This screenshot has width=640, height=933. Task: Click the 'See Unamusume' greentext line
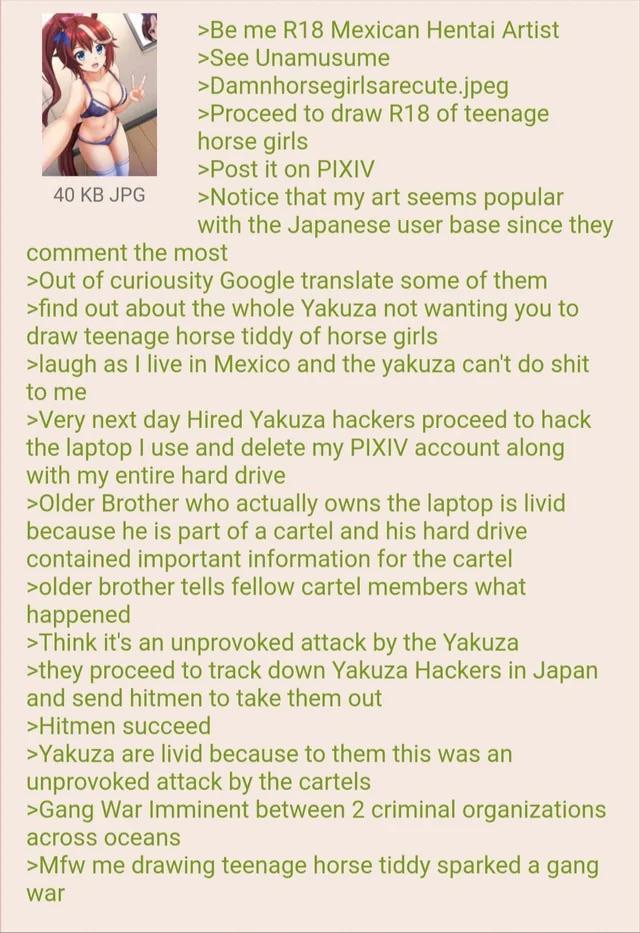click(294, 58)
